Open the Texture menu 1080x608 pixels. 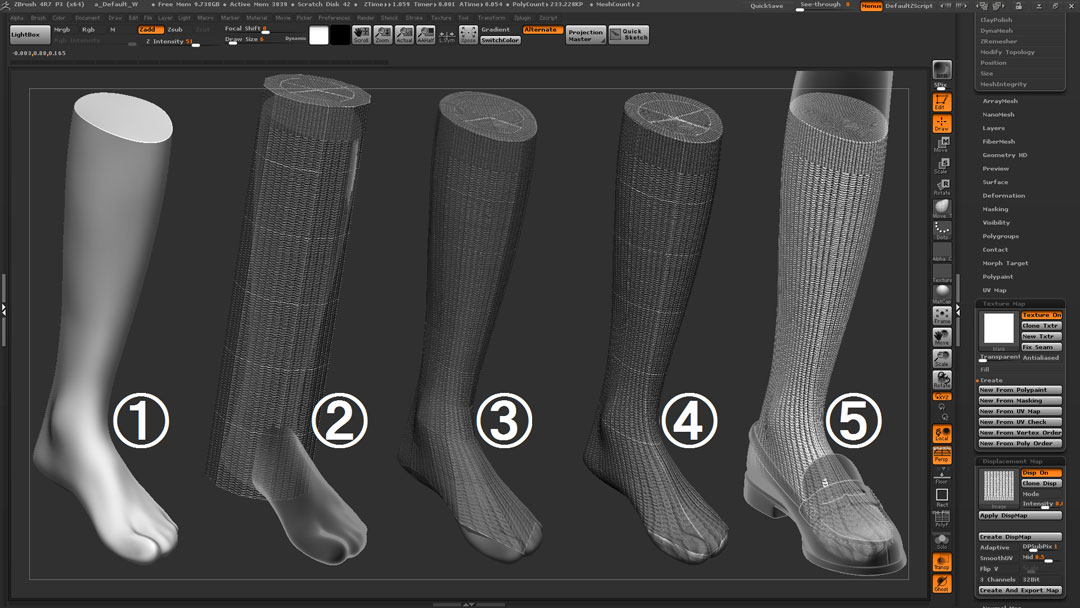(441, 18)
